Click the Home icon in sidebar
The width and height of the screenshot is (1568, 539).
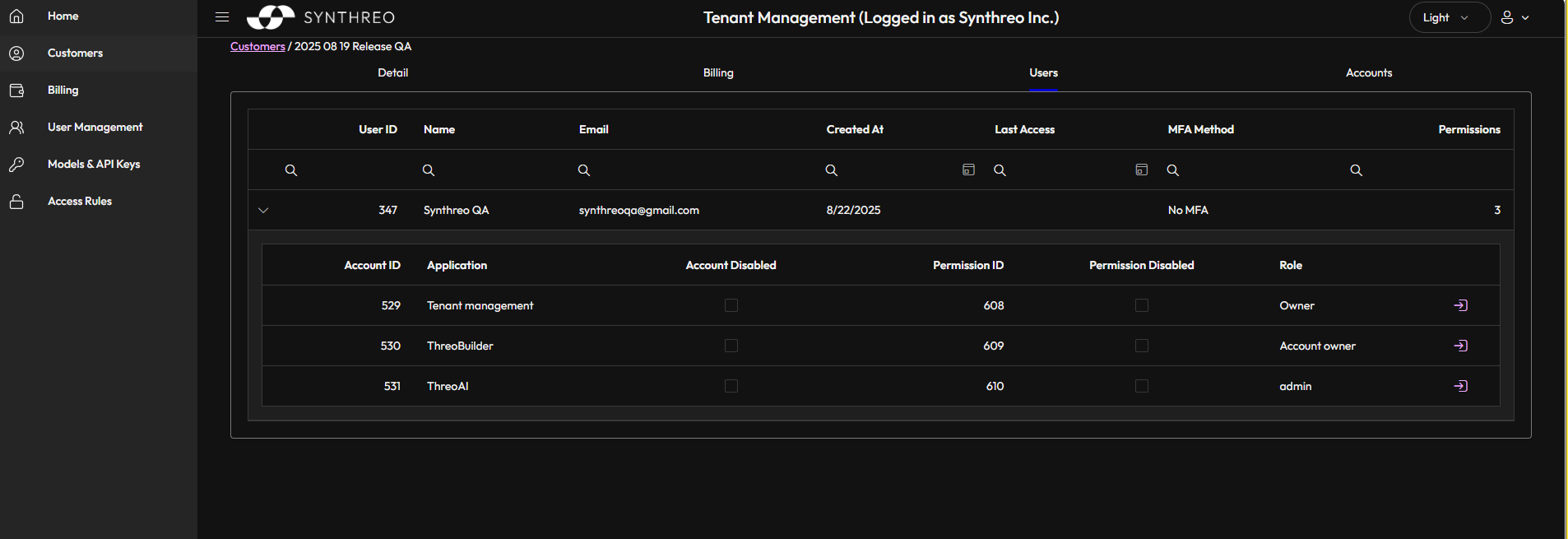[16, 16]
